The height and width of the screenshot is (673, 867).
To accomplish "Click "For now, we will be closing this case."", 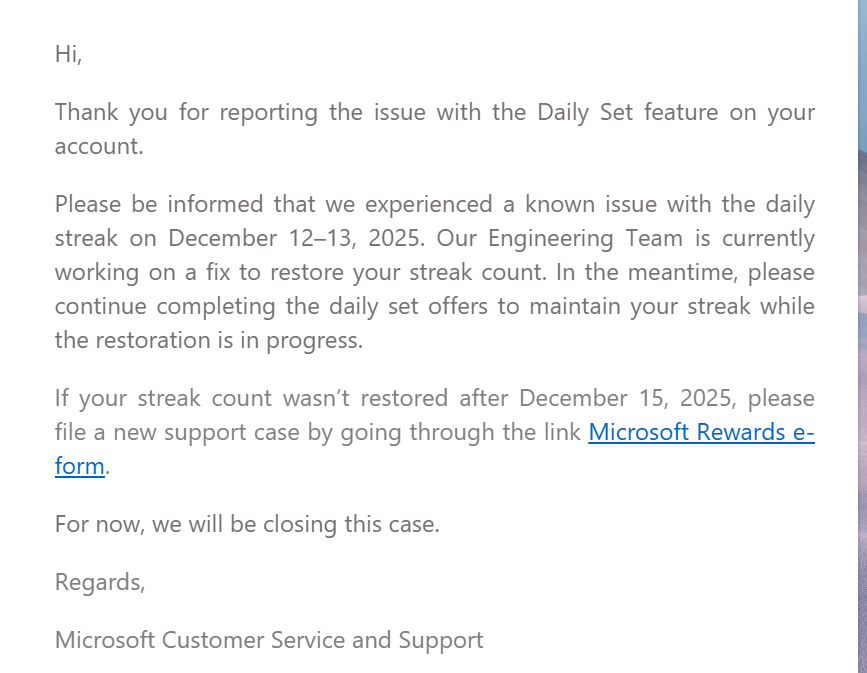I will pos(247,524).
